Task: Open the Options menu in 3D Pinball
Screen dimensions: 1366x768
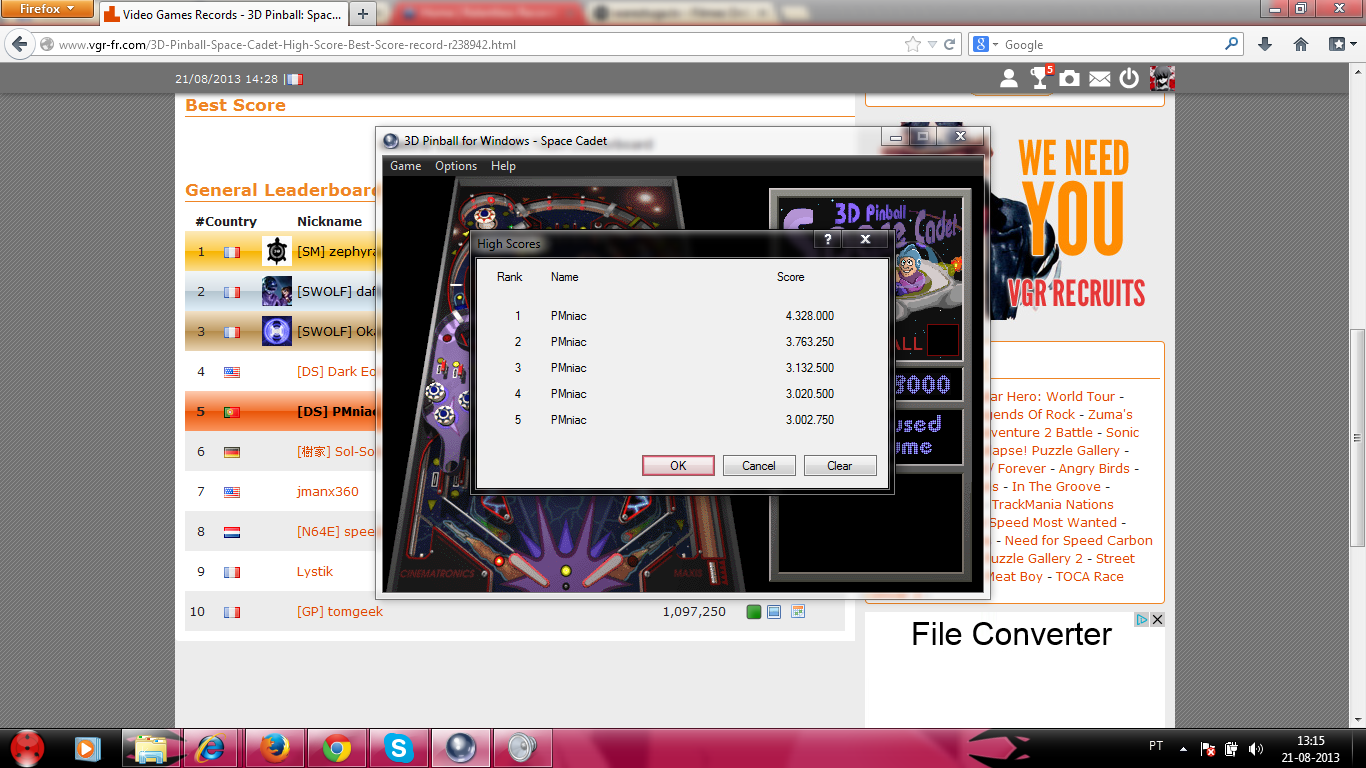Action: (455, 166)
